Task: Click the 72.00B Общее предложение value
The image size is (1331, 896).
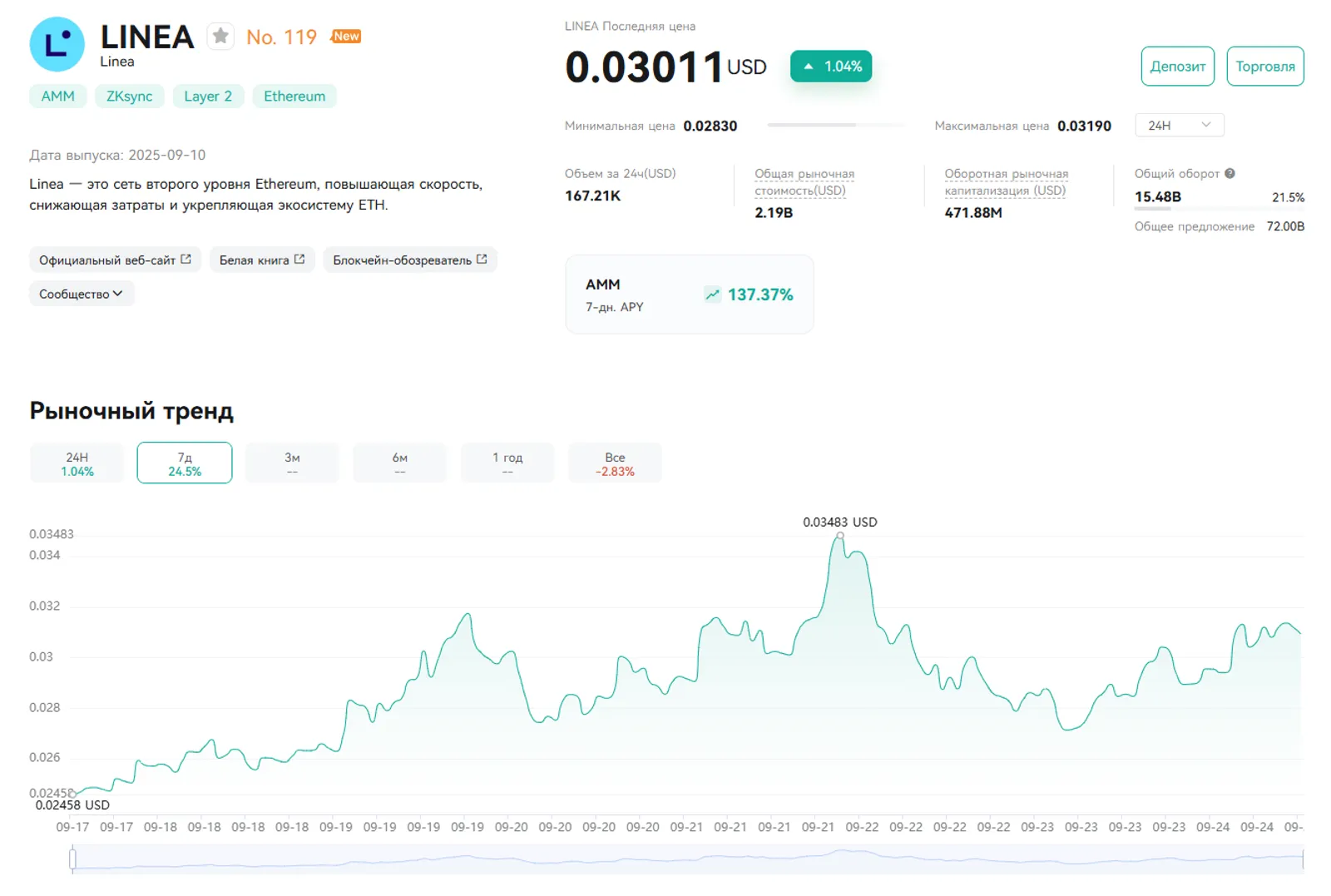Action: pos(1285,226)
